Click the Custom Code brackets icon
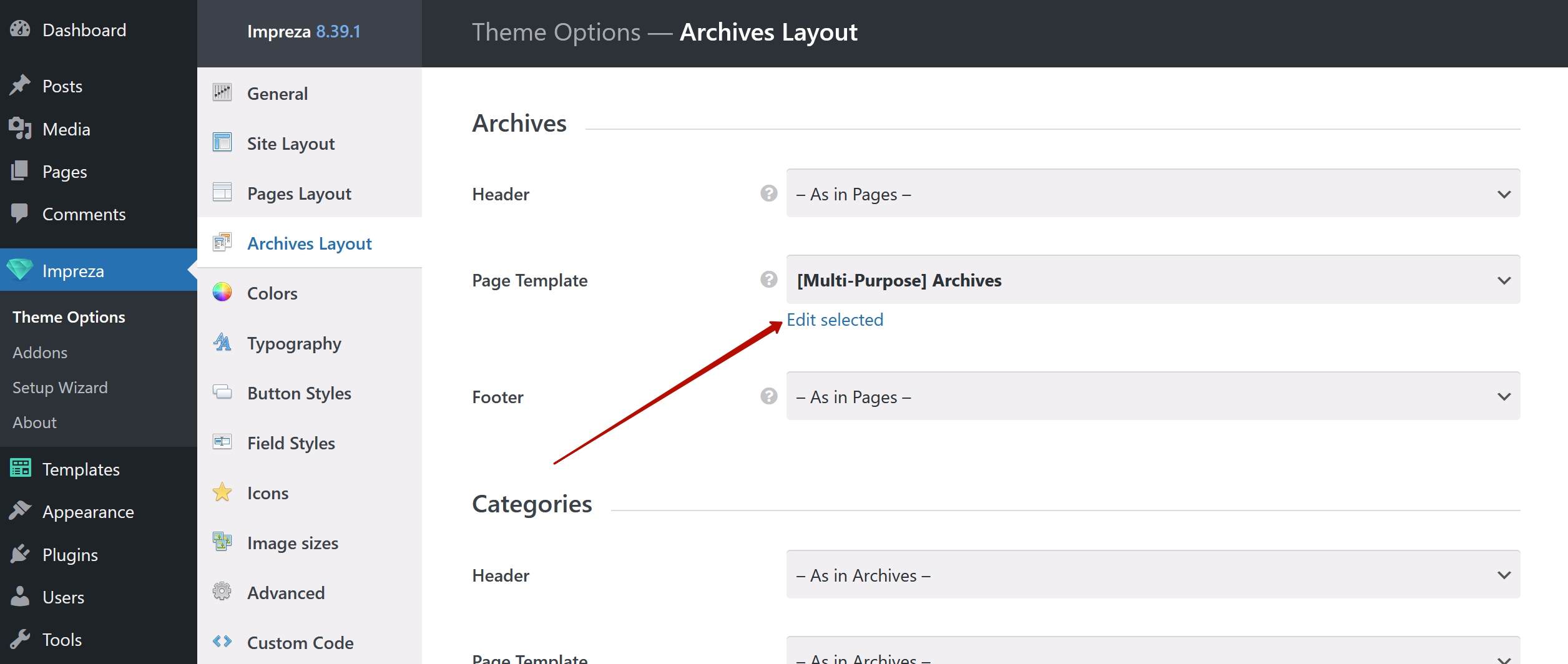The height and width of the screenshot is (664, 1568). pos(222,642)
